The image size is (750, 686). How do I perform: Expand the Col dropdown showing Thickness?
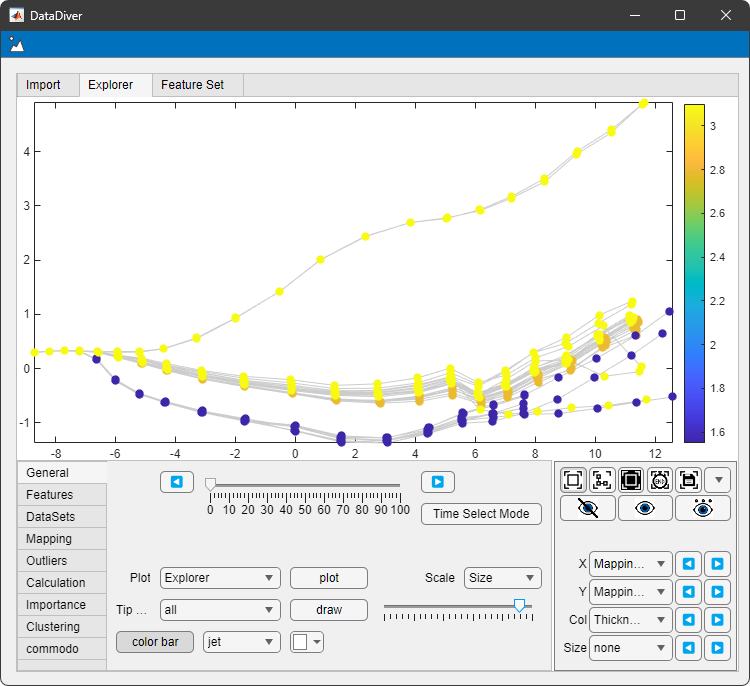coord(630,620)
